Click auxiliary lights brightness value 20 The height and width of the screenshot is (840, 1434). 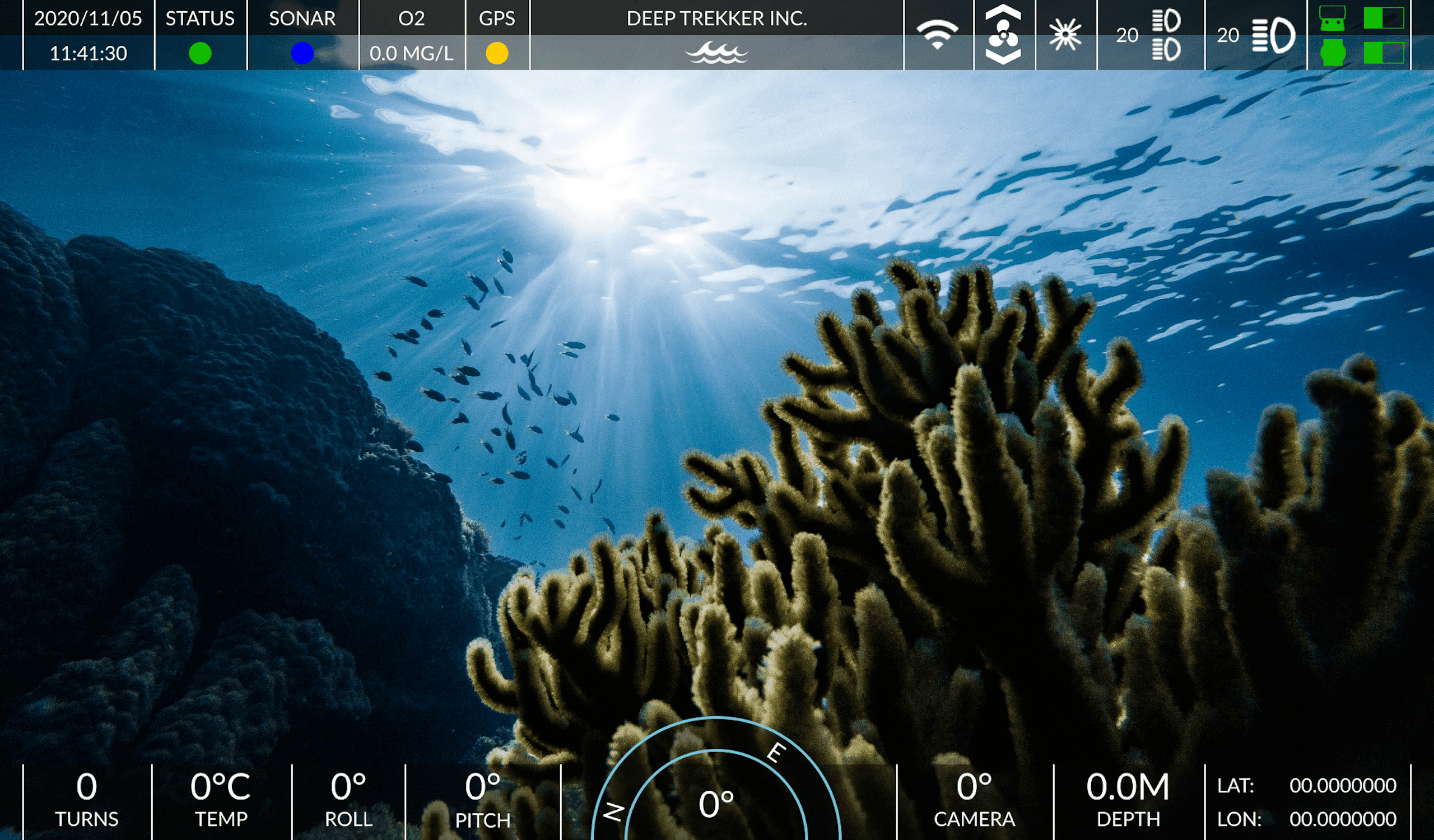(x=1126, y=35)
